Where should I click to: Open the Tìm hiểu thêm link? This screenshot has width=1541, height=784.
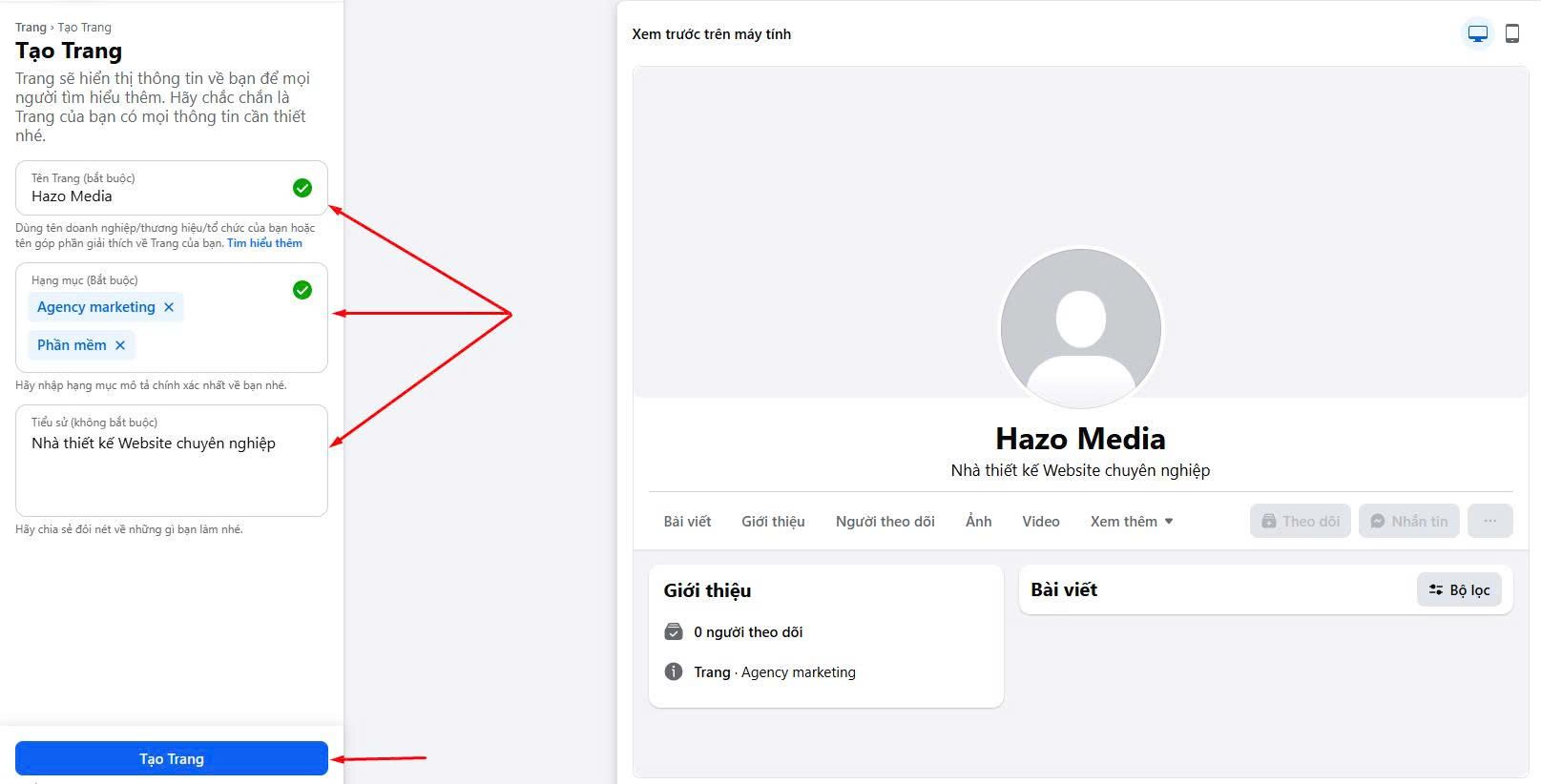(x=264, y=243)
